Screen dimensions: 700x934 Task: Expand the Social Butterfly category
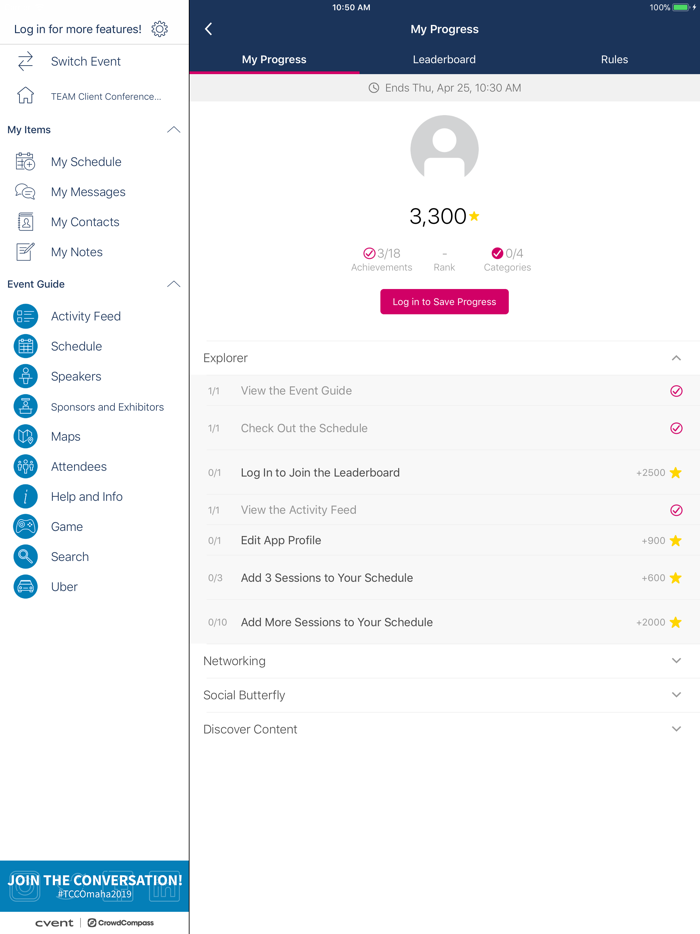676,695
